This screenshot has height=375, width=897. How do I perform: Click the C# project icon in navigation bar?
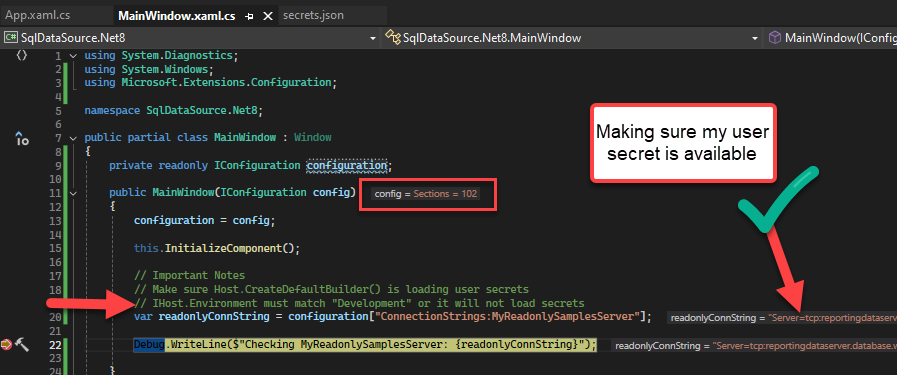click(11, 38)
